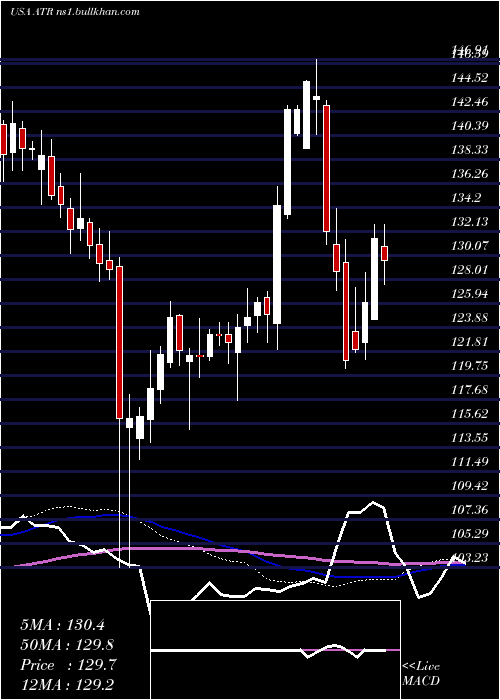500x700 pixels.
Task: Select the 142.46 price level label
Action: 470,102
